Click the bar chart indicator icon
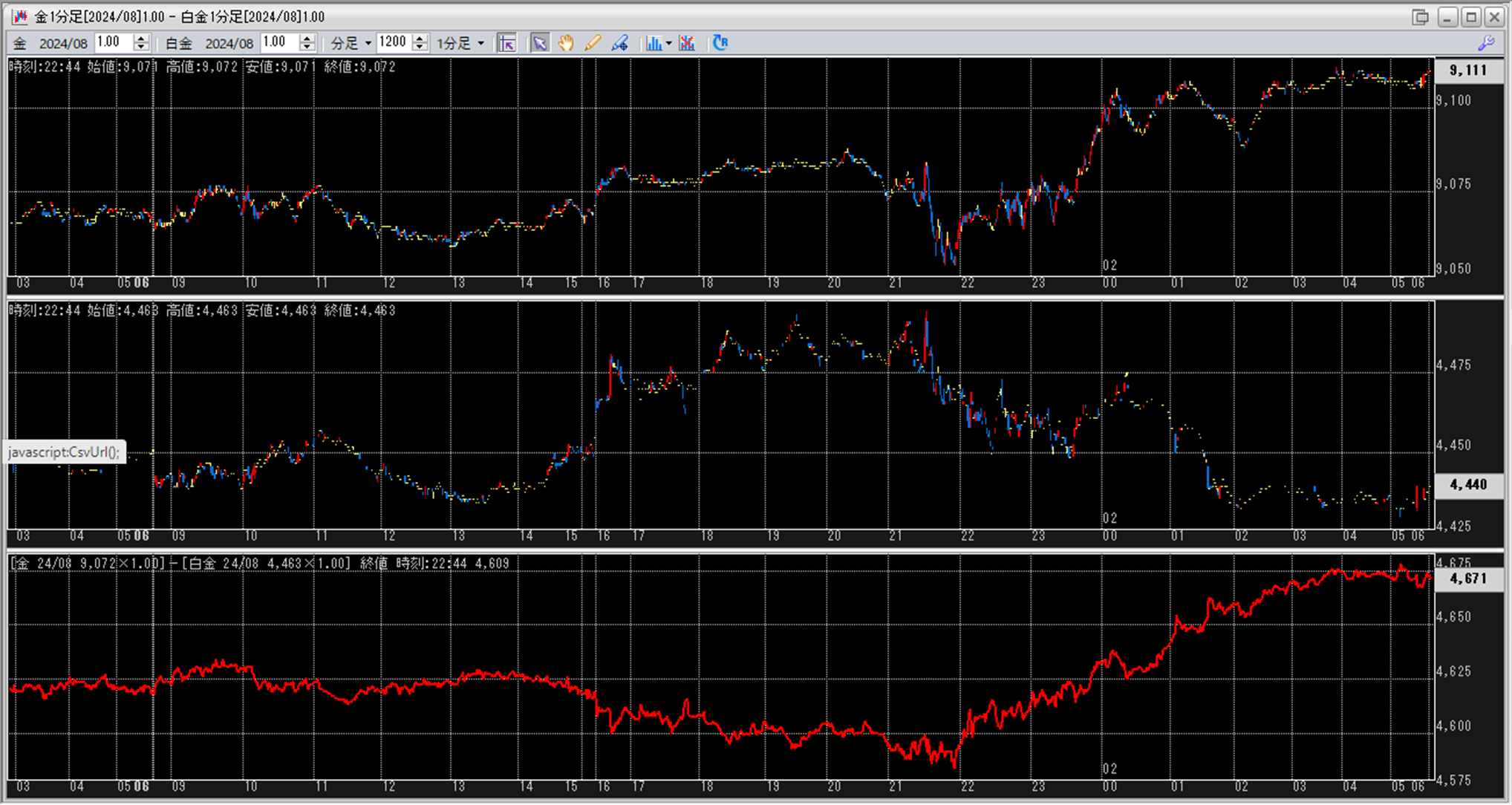 point(653,43)
